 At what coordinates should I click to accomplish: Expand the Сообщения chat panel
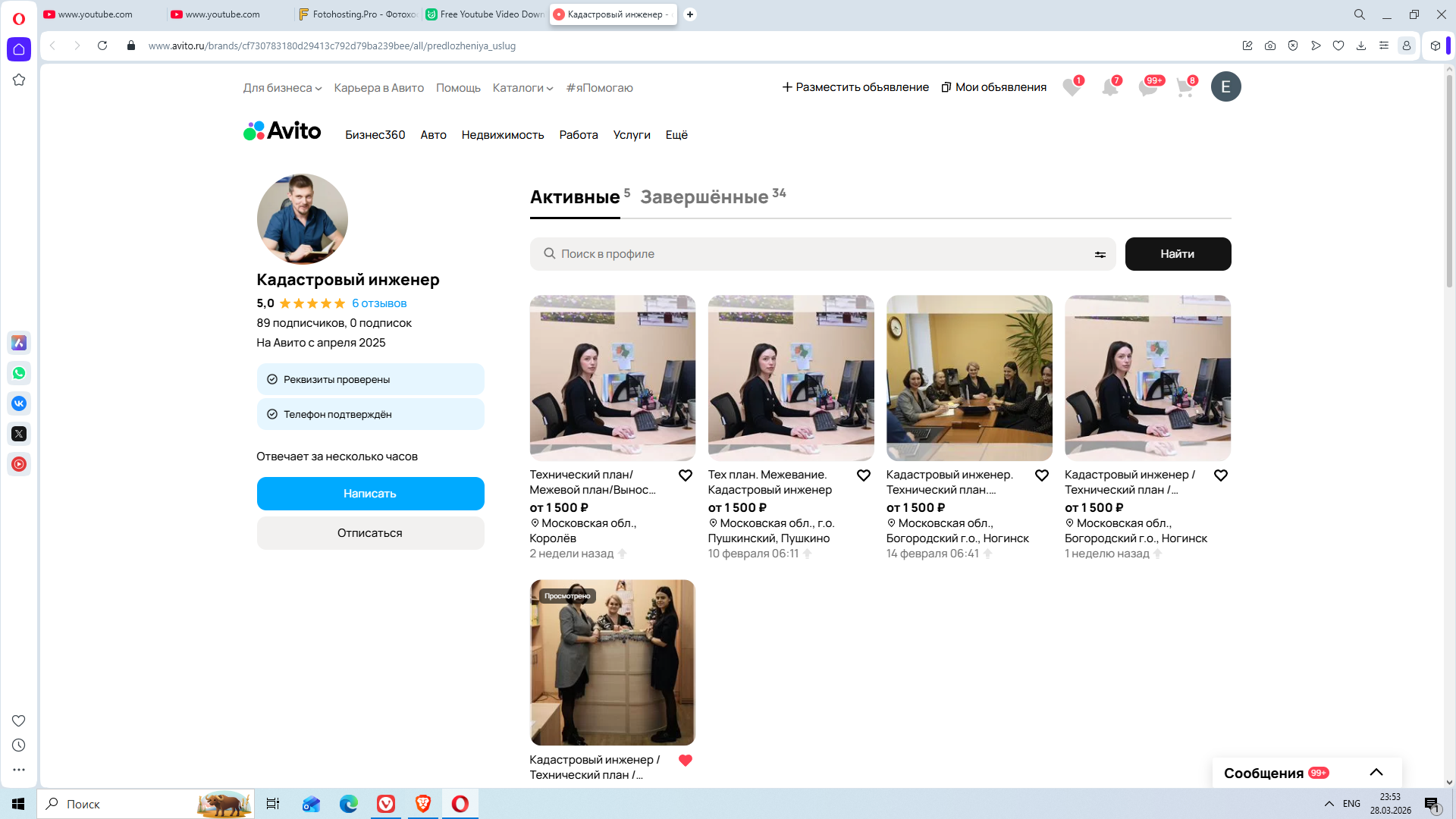[x=1376, y=773]
